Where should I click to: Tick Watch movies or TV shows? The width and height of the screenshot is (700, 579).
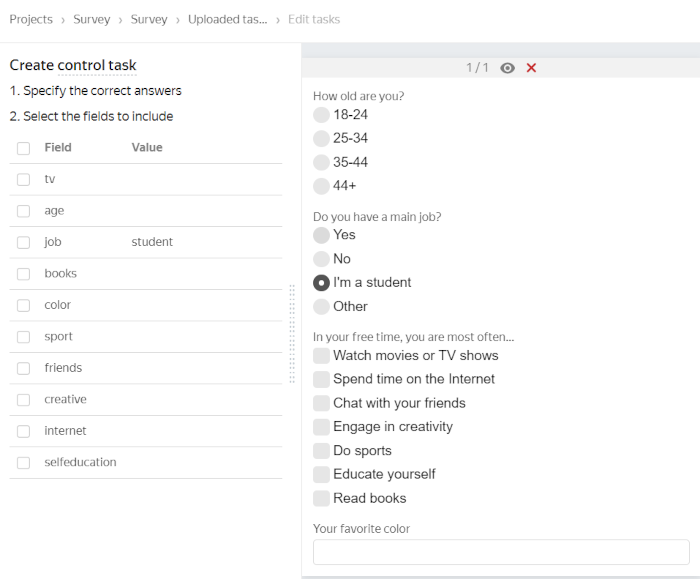pyautogui.click(x=321, y=356)
